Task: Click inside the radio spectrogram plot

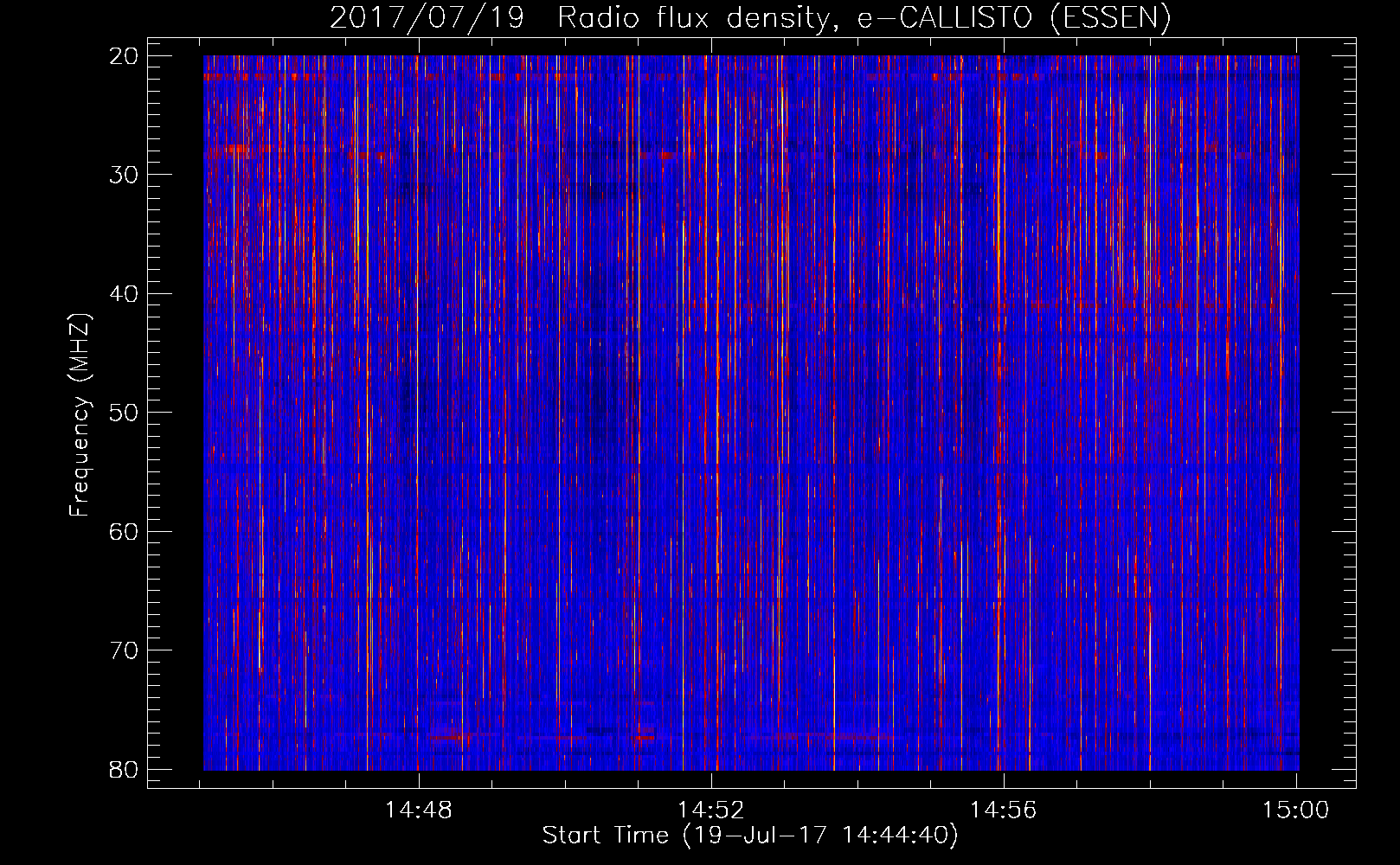Action: pos(751,413)
